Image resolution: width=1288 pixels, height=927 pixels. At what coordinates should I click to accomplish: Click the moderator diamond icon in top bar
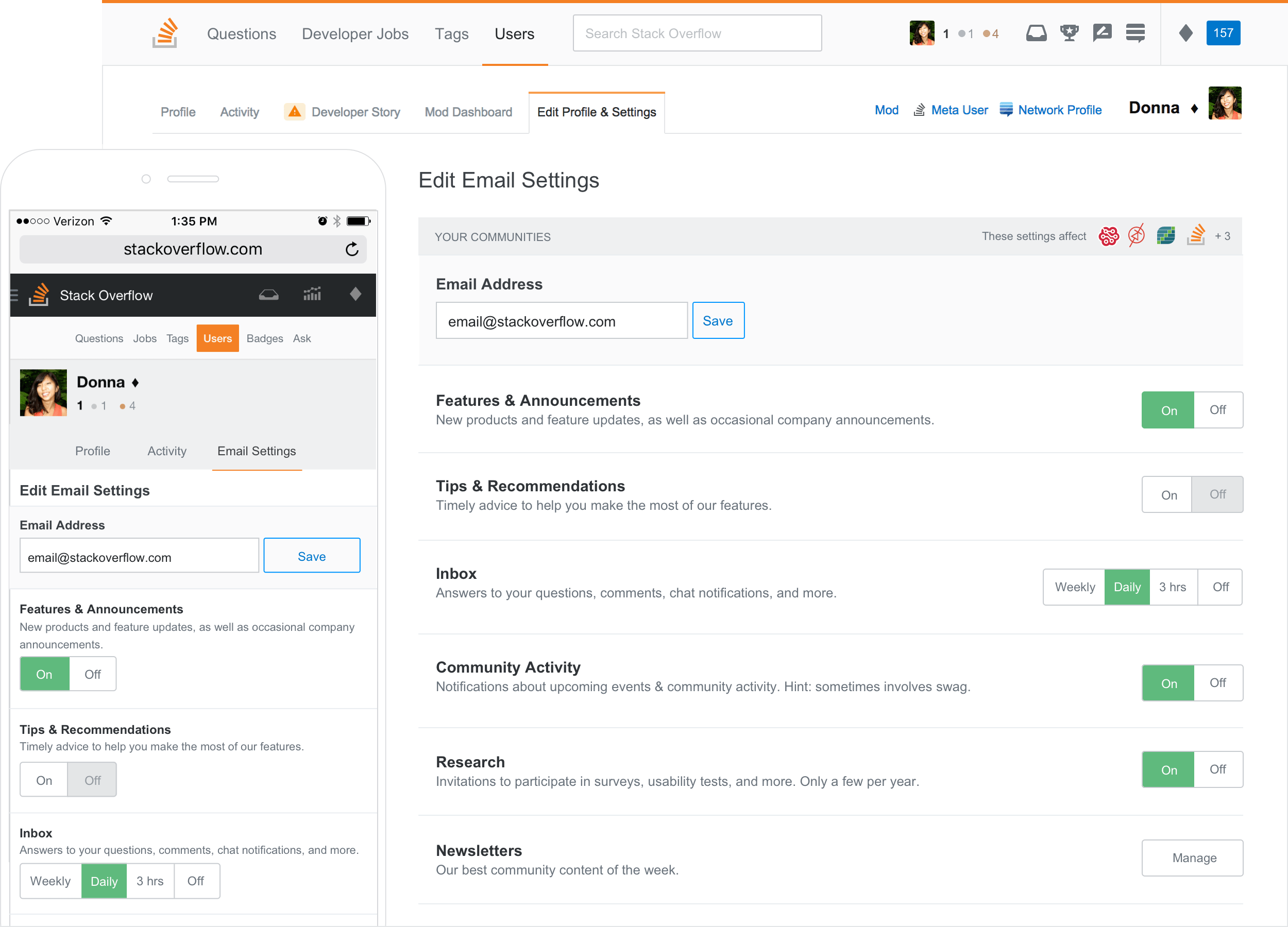[x=1185, y=33]
